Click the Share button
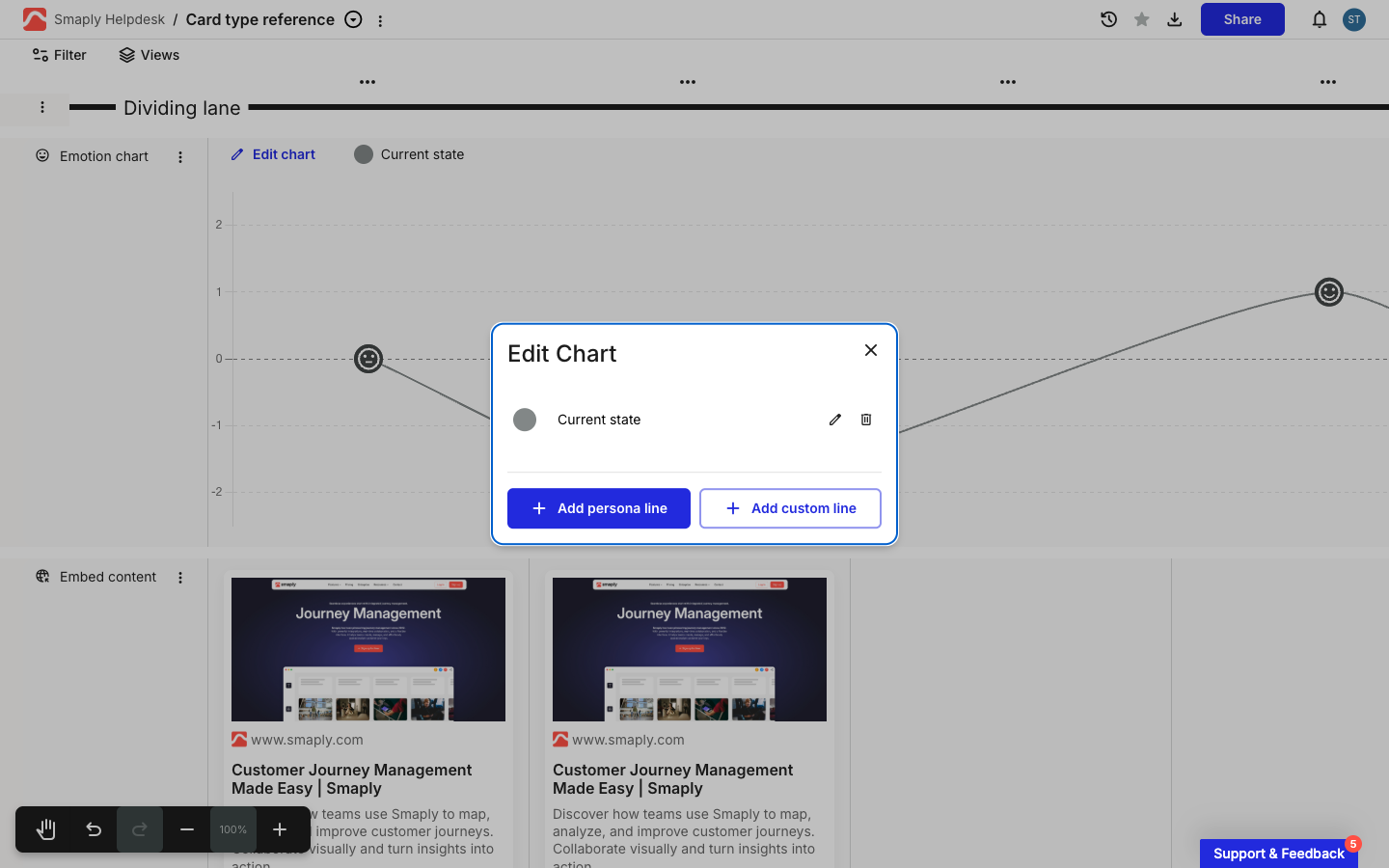 pos(1242,19)
